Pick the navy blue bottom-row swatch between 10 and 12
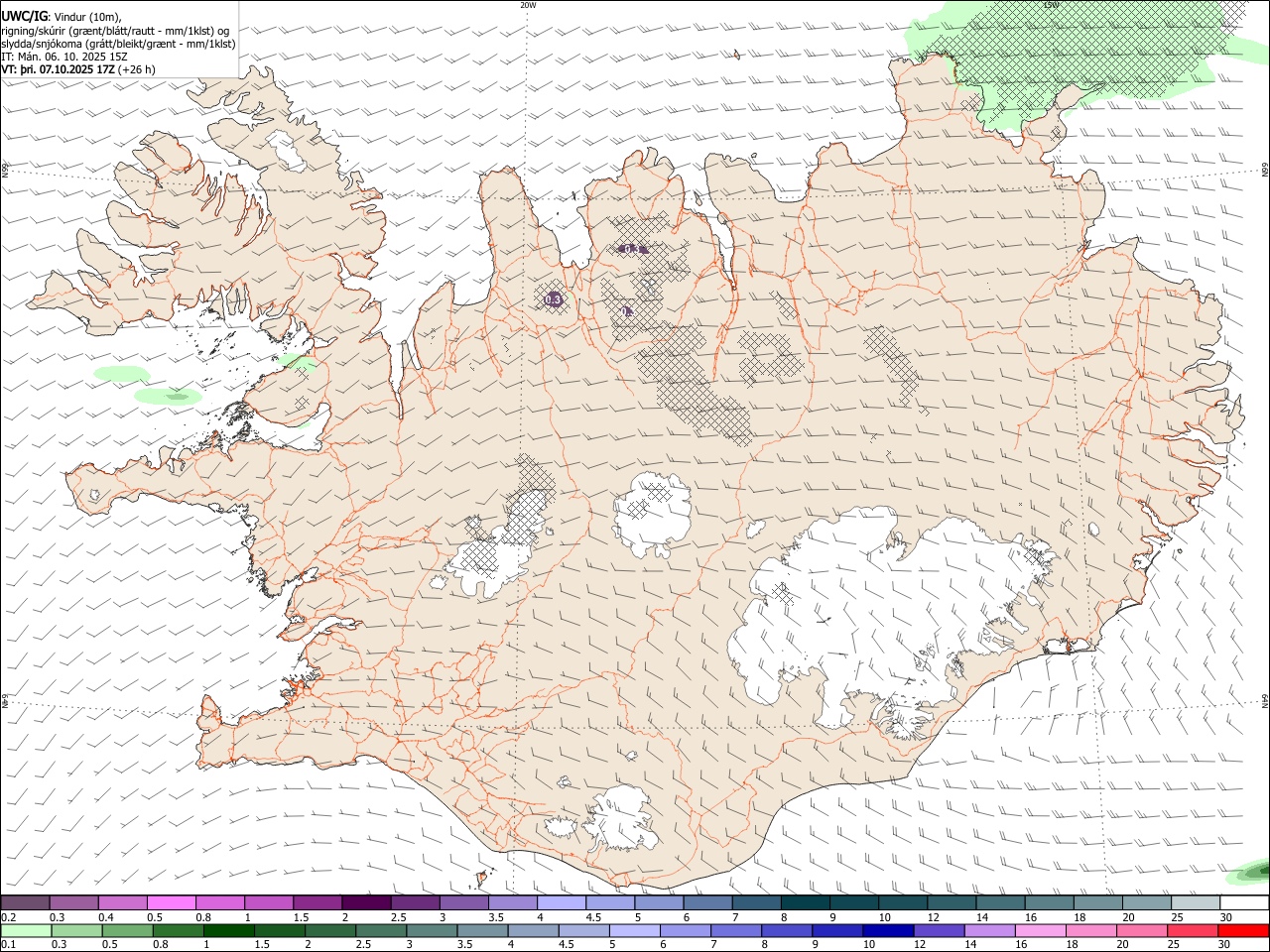Viewport: 1270px width, 952px height. click(887, 931)
